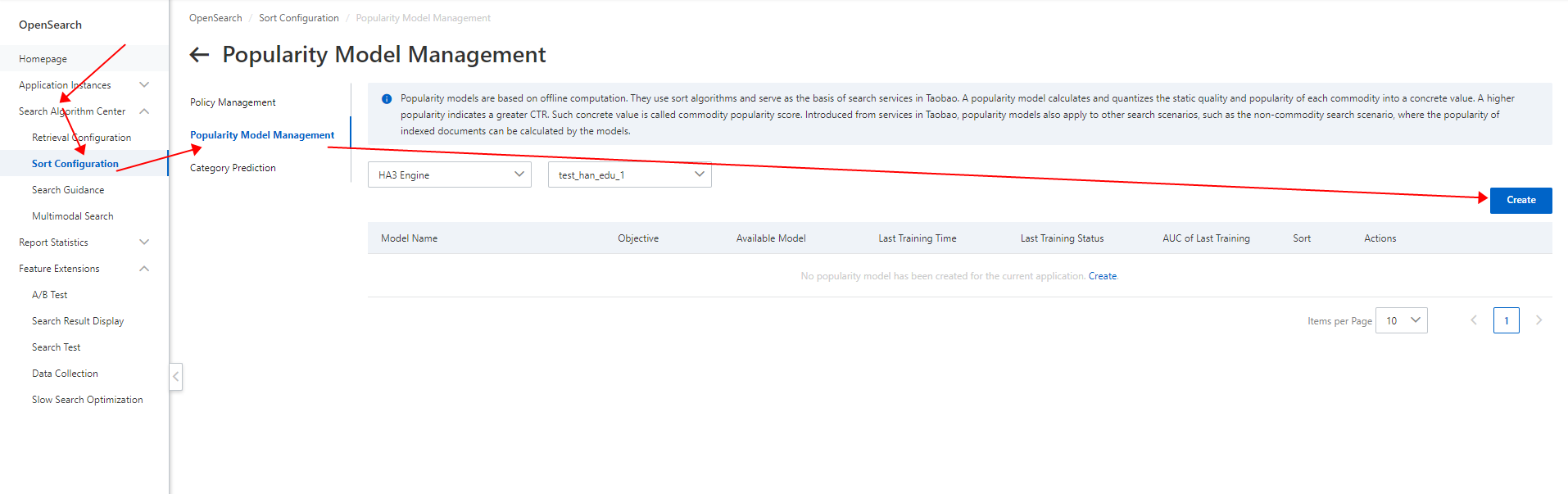The width and height of the screenshot is (1568, 494).
Task: Click the Objective column header
Action: pyautogui.click(x=638, y=238)
